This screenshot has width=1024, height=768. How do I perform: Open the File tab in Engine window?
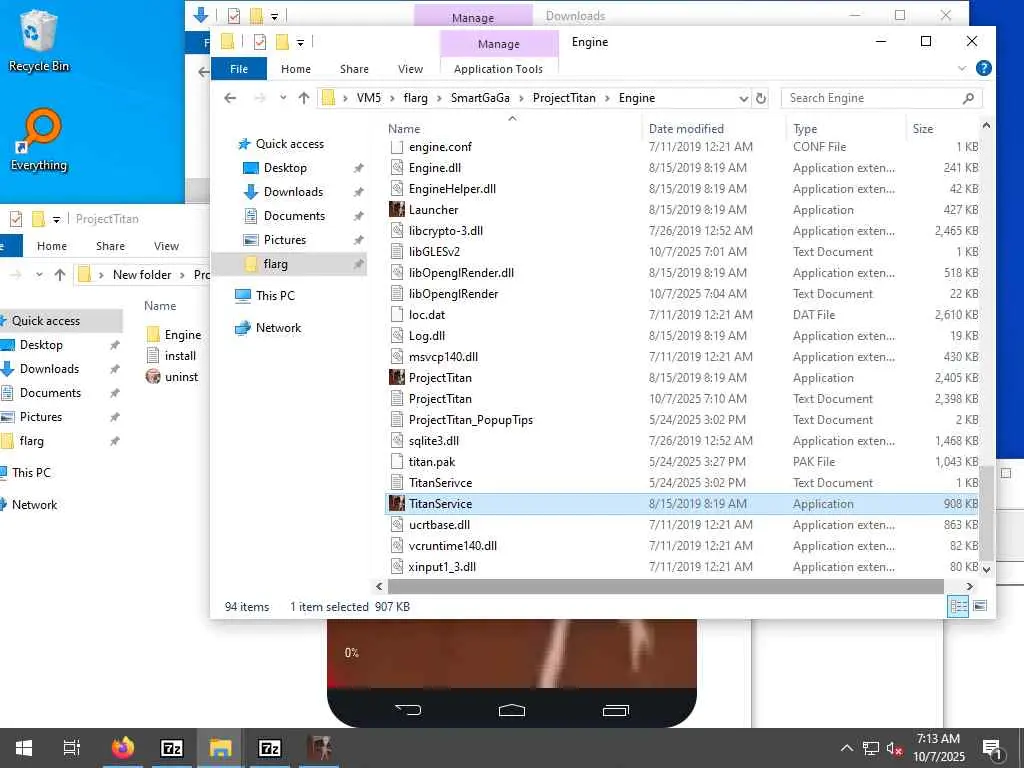(239, 69)
